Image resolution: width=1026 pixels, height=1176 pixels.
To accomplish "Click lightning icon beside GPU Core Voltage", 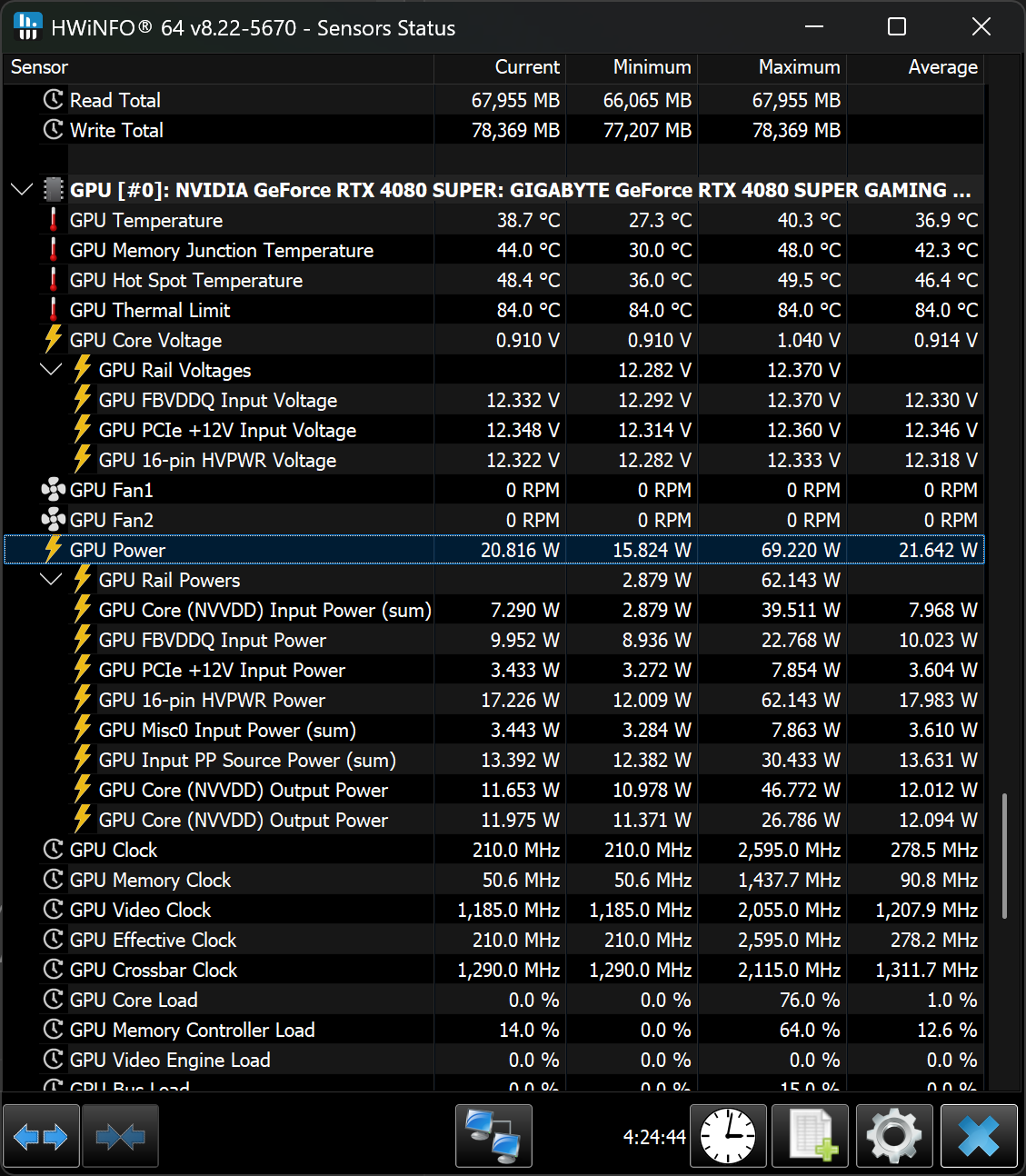I will coord(54,340).
